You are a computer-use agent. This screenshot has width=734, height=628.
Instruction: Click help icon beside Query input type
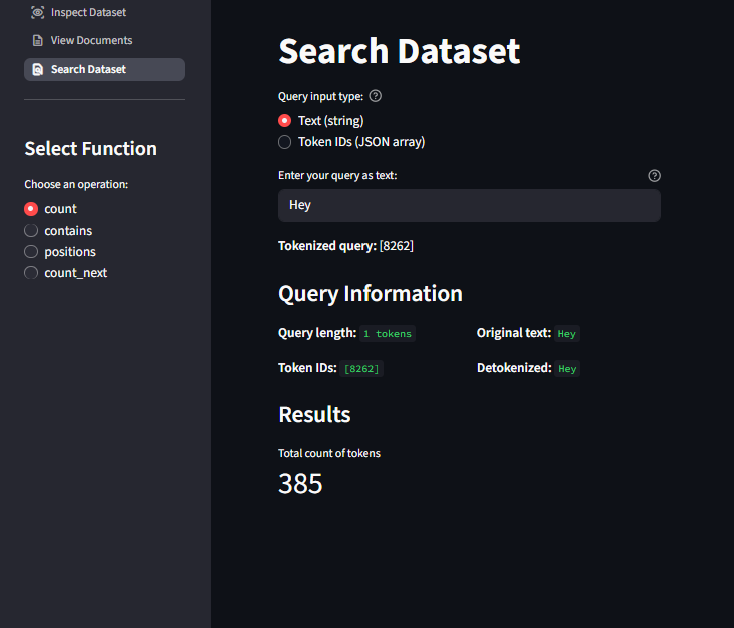pyautogui.click(x=376, y=97)
